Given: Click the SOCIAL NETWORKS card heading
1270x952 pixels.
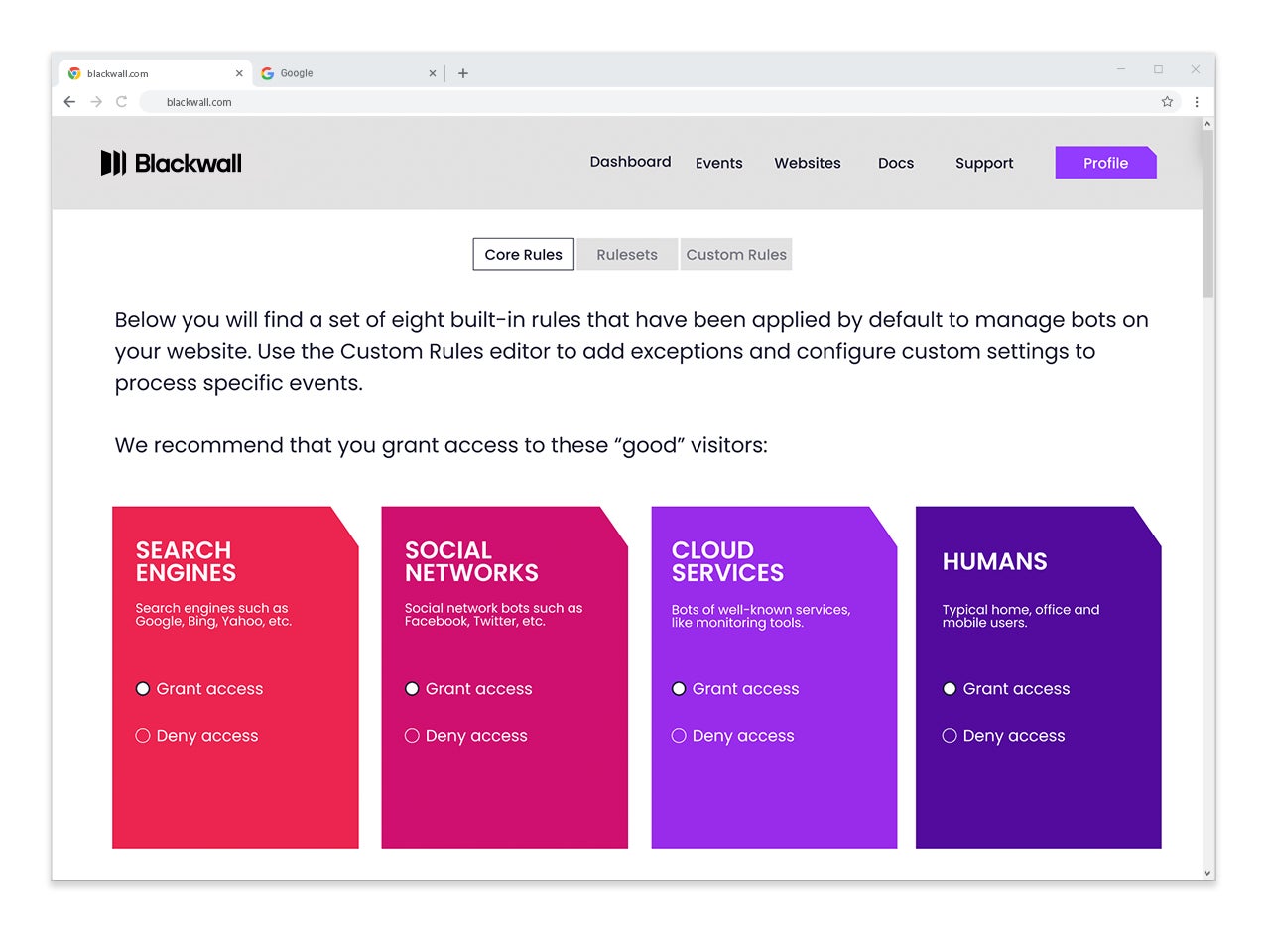Looking at the screenshot, I should [x=471, y=561].
